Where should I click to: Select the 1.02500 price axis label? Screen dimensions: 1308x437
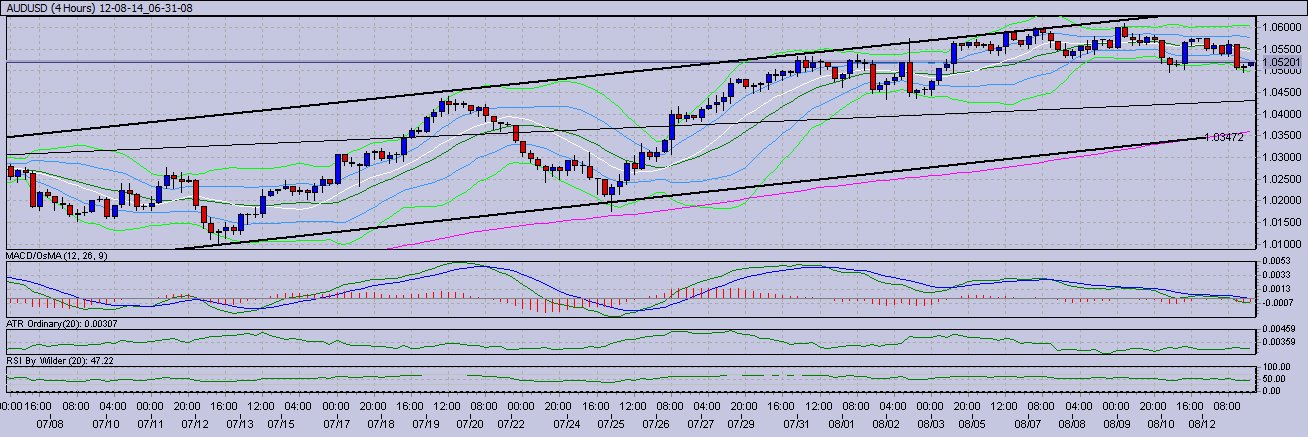[1283, 179]
